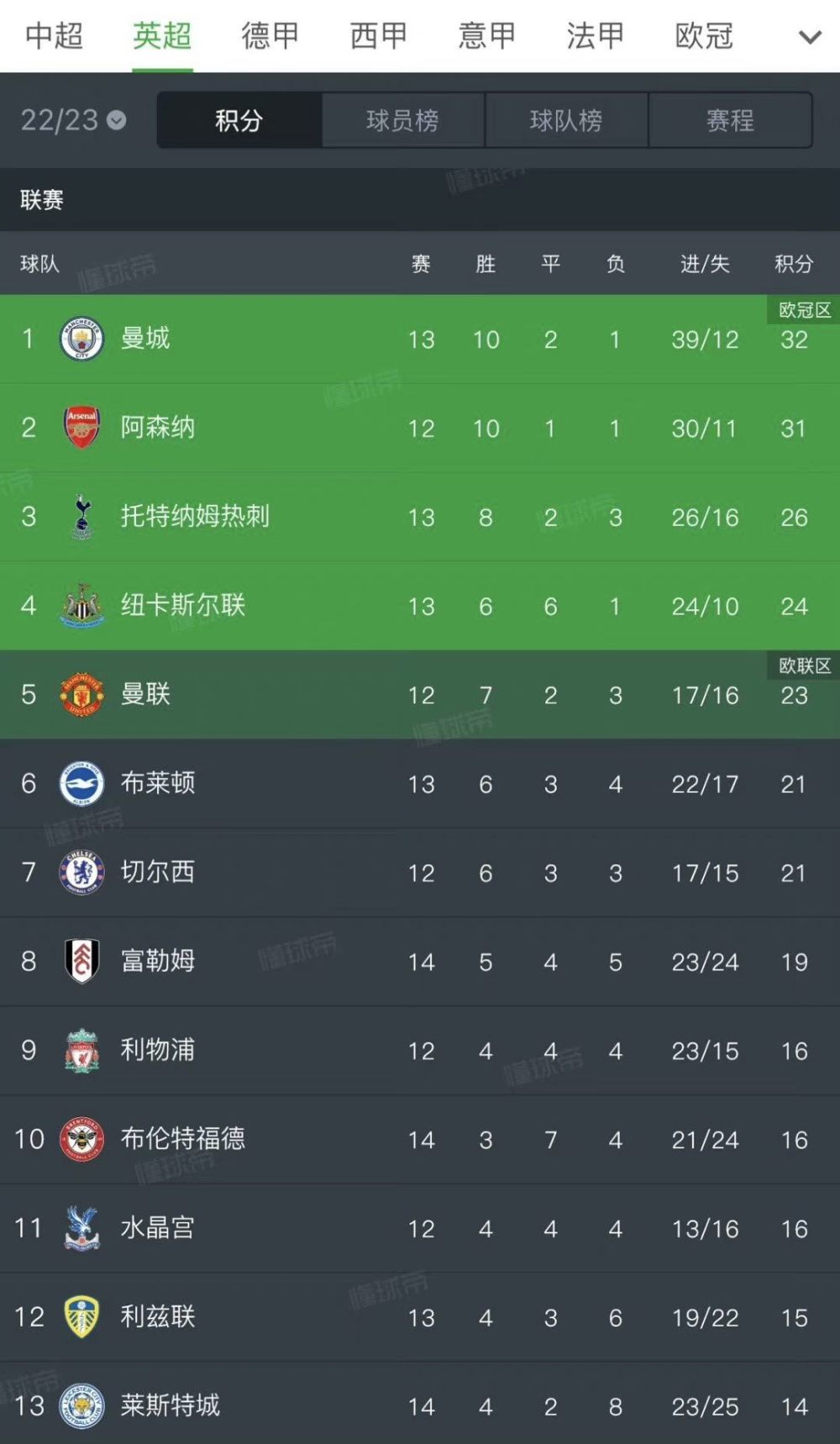The height and width of the screenshot is (1444, 840).
Task: Select the 积分 standings tab
Action: point(239,120)
